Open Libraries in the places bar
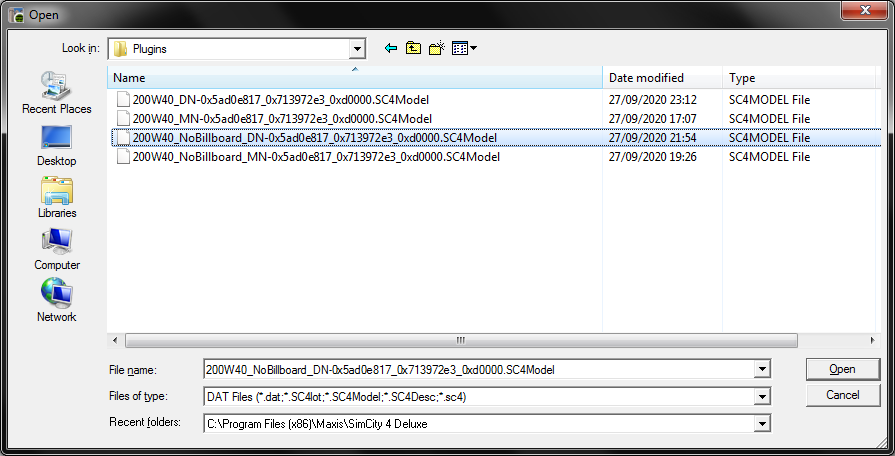Image resolution: width=895 pixels, height=456 pixels. click(57, 197)
